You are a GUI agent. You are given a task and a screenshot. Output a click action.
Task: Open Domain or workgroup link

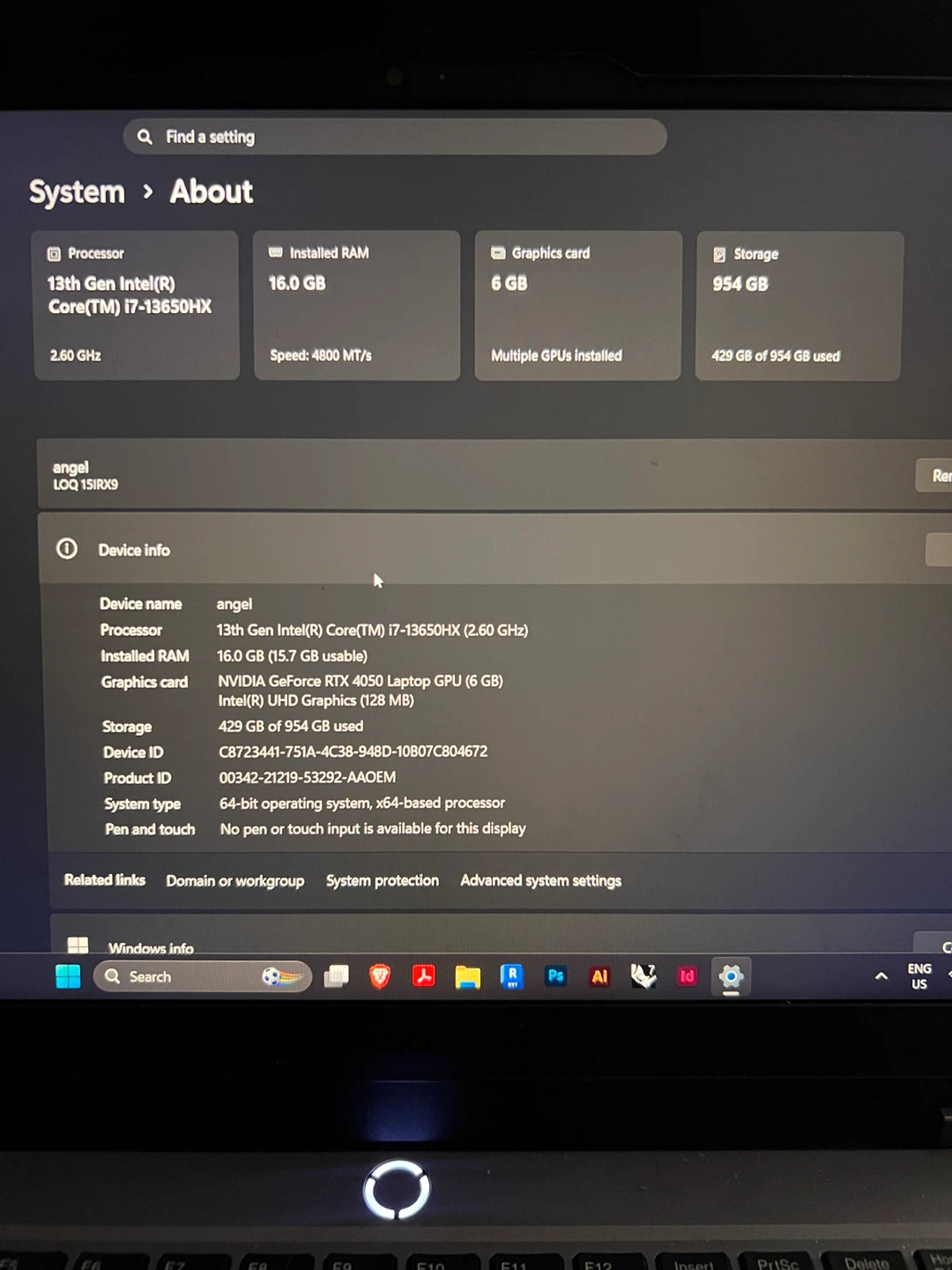click(235, 881)
